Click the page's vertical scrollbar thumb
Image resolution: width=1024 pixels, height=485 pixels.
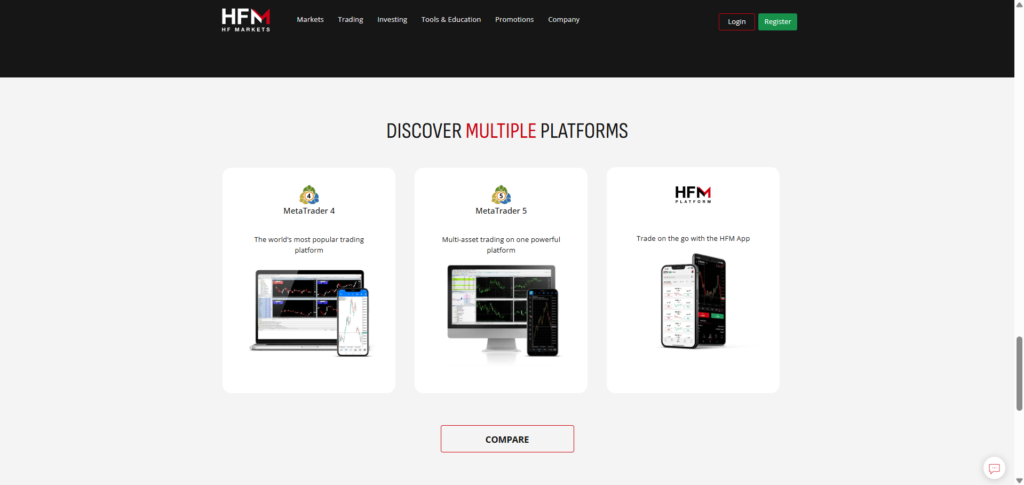point(1019,372)
